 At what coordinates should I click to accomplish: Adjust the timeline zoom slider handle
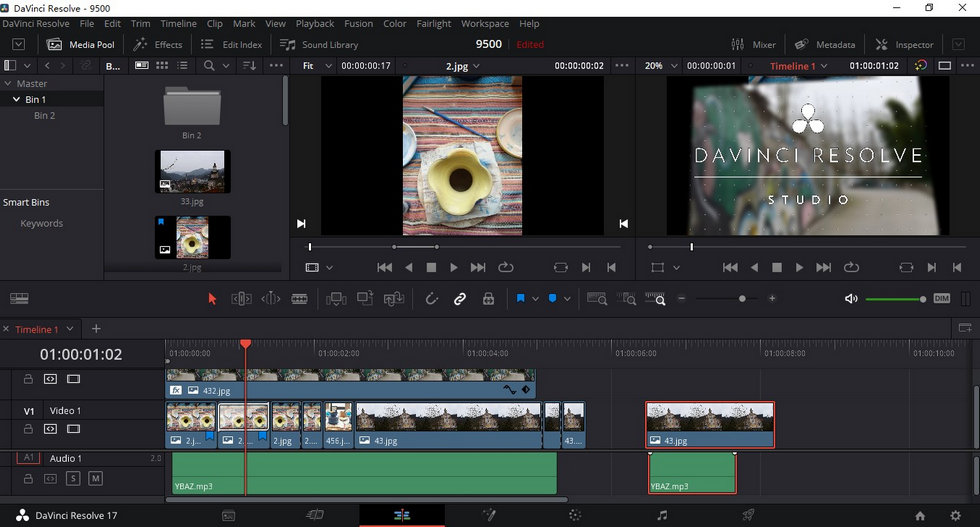click(742, 299)
